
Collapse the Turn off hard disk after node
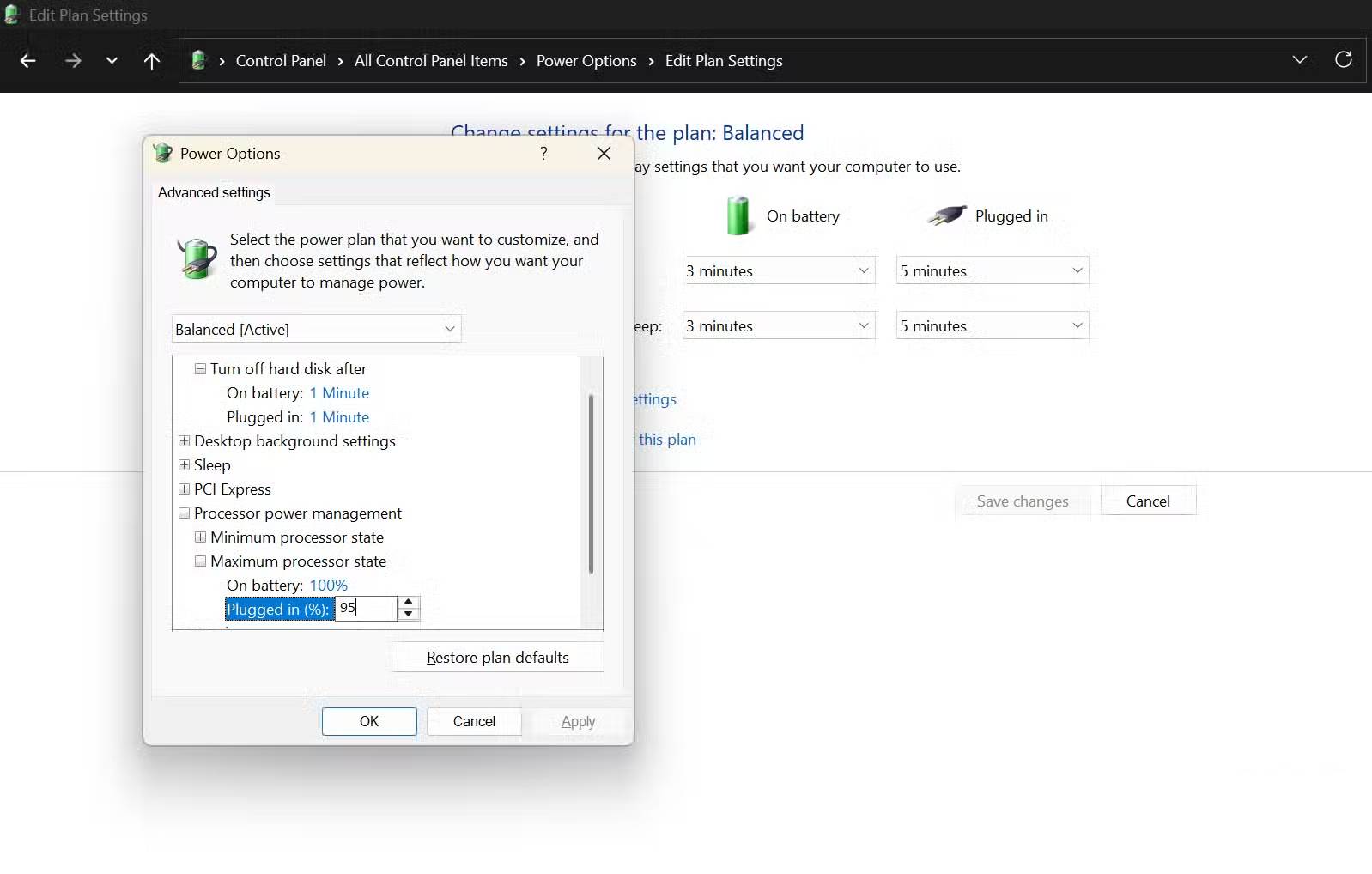[200, 369]
